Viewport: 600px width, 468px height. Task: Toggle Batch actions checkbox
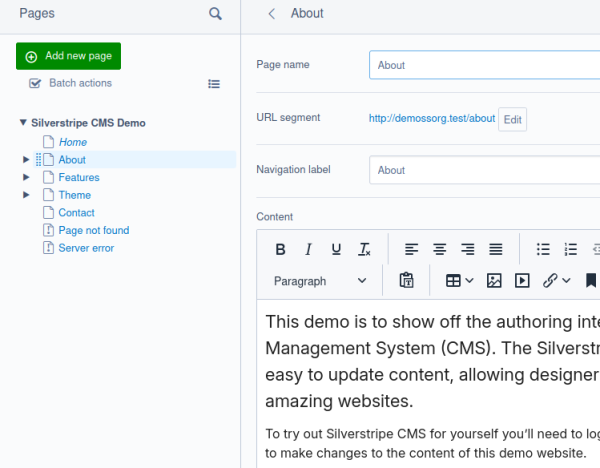(x=35, y=83)
